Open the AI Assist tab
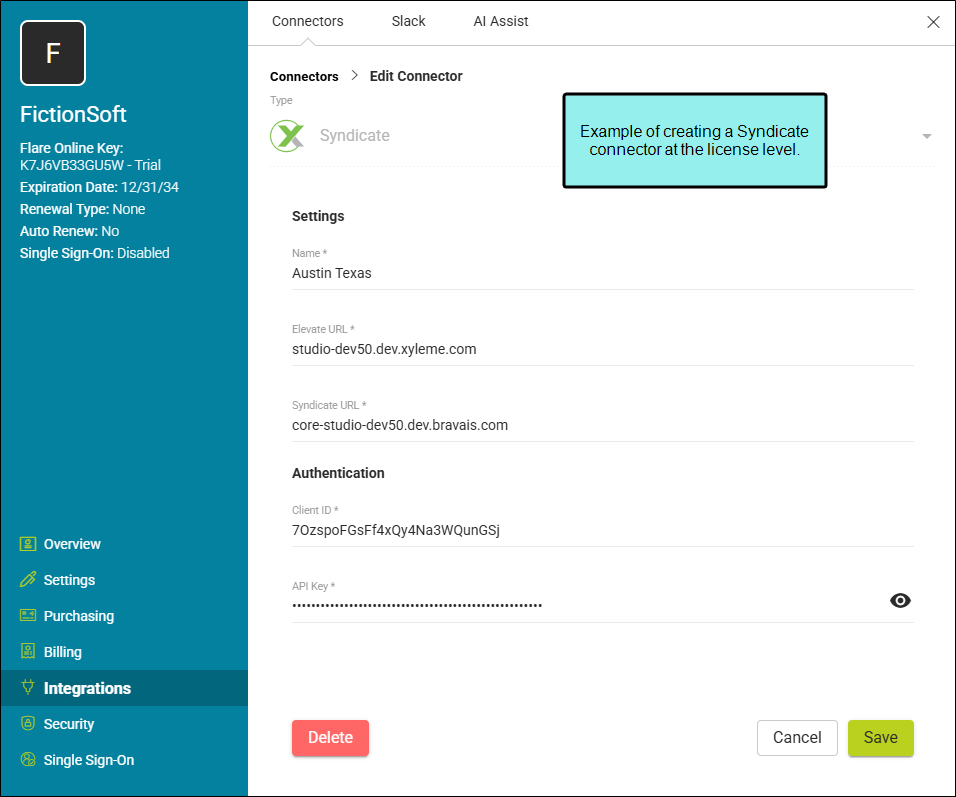This screenshot has width=956, height=797. point(501,21)
